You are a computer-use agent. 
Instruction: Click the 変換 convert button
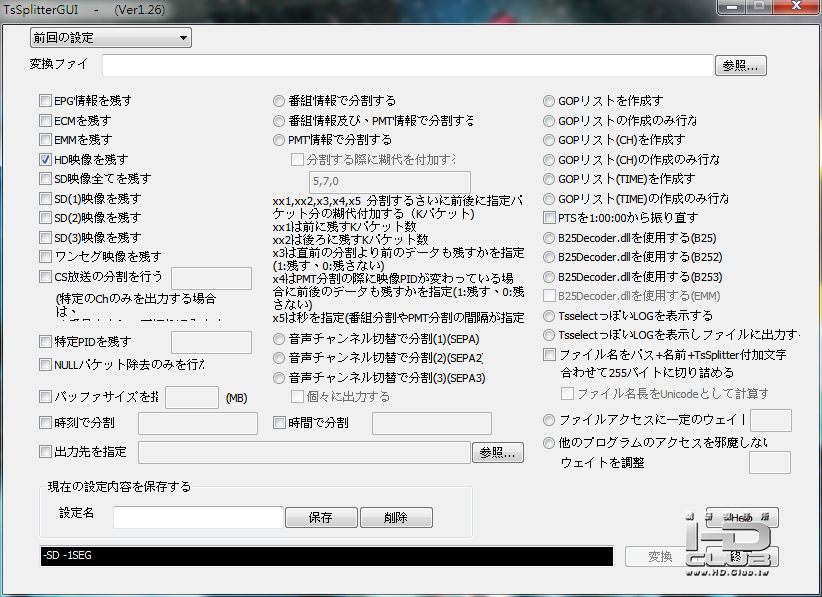tap(659, 557)
